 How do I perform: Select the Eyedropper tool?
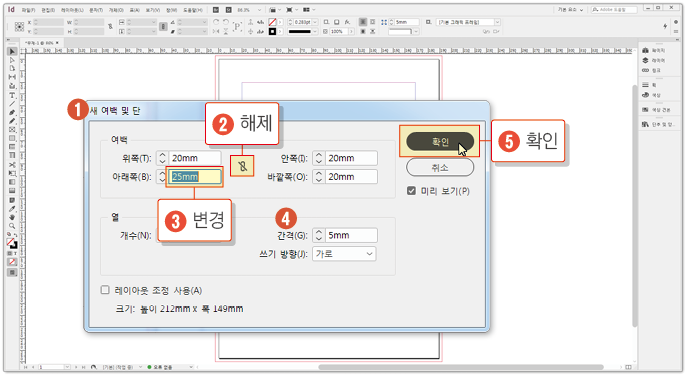coord(12,208)
